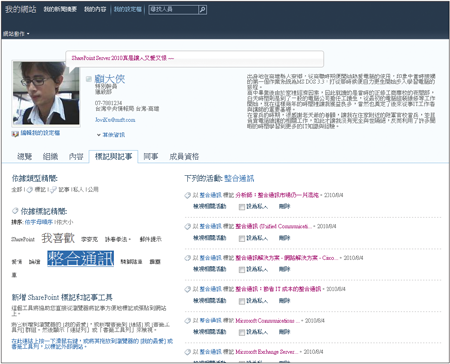Select the SharePoint tag in the cloud

coord(23,239)
